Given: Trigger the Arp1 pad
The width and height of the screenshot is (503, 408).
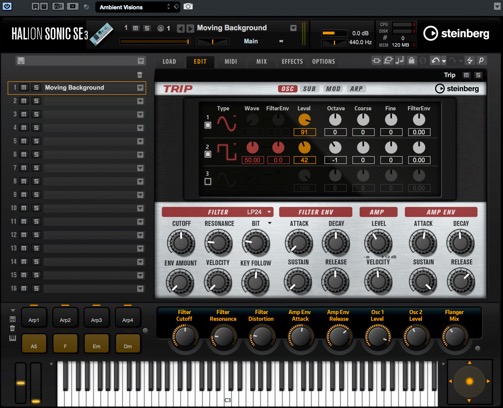Looking at the screenshot, I should (34, 318).
